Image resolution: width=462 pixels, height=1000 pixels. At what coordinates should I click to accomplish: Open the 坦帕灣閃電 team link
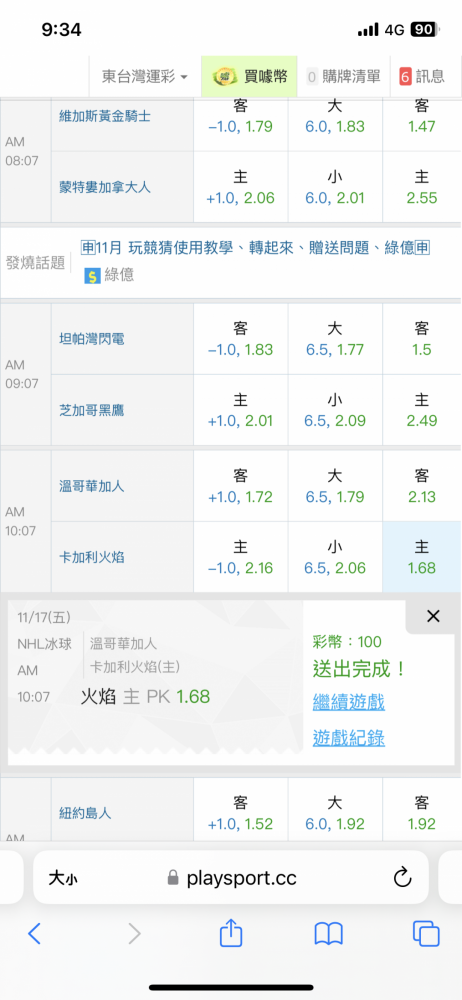point(91,339)
